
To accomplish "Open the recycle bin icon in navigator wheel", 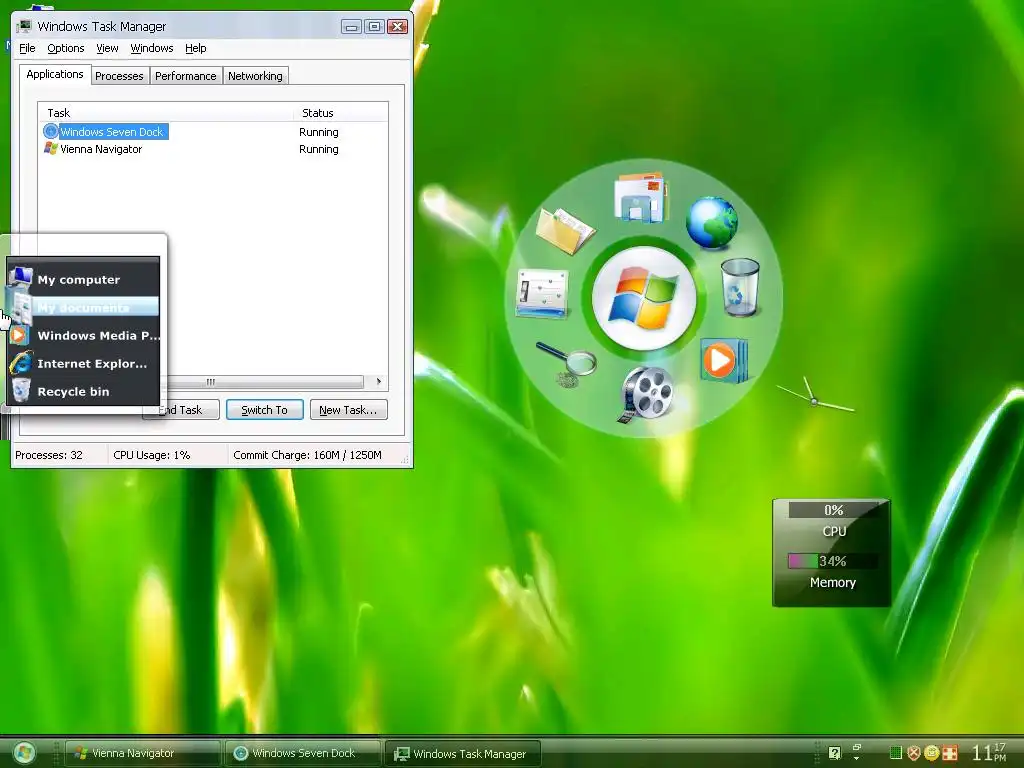I will [741, 287].
